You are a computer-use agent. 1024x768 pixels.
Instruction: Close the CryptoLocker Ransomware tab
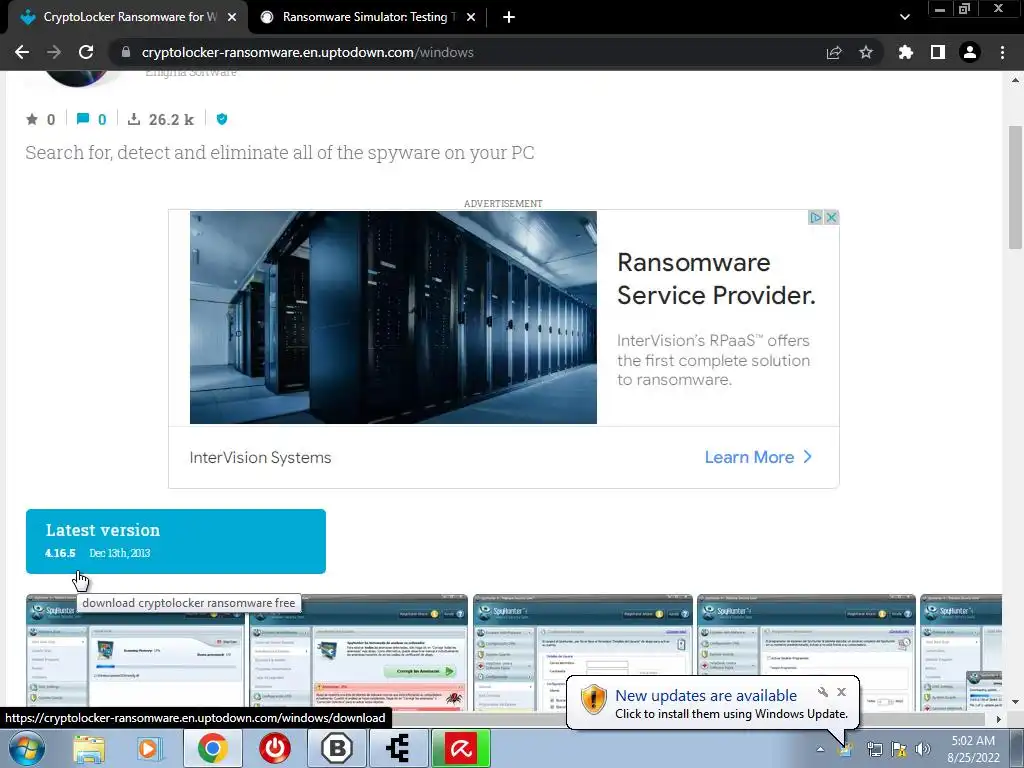pos(232,17)
